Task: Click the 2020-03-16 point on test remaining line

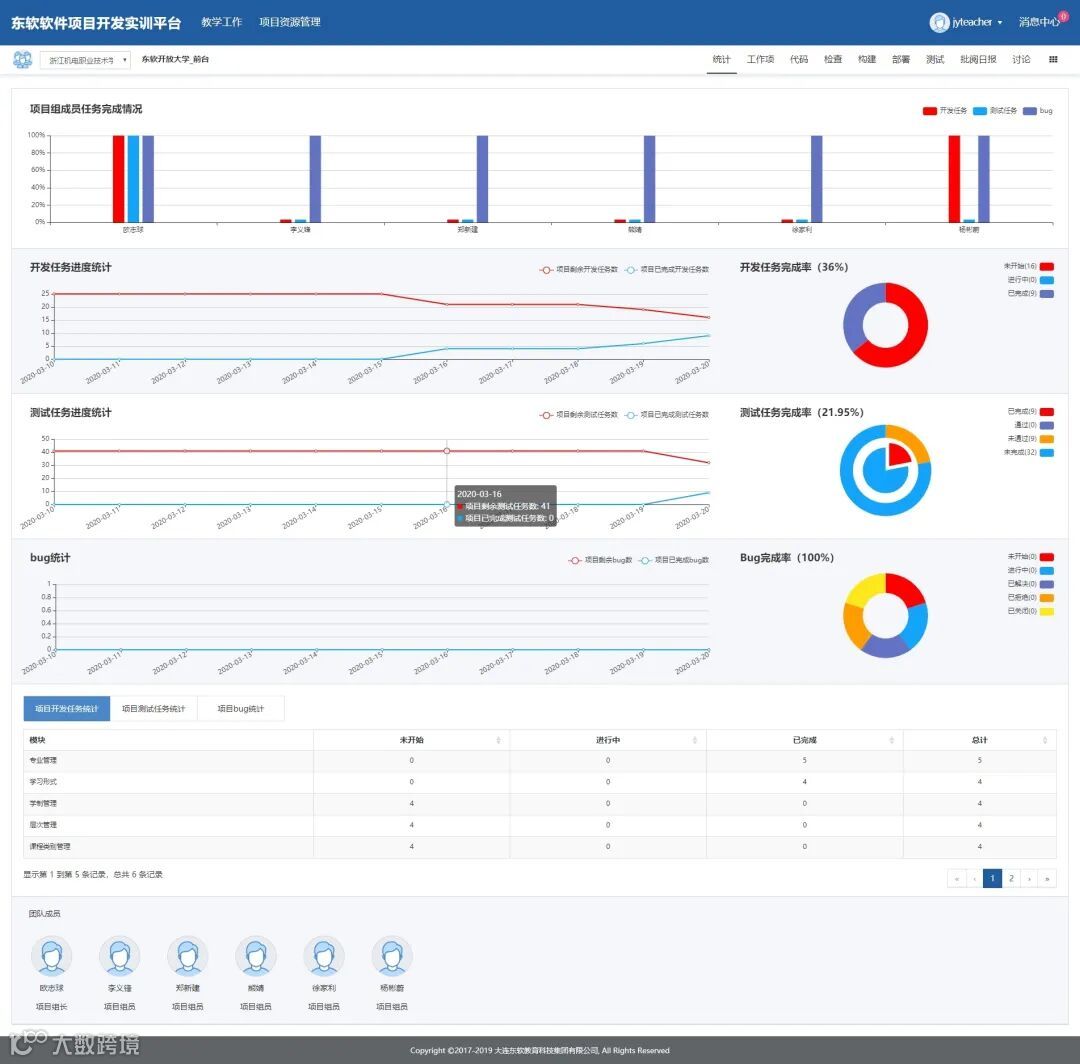Action: (x=447, y=451)
